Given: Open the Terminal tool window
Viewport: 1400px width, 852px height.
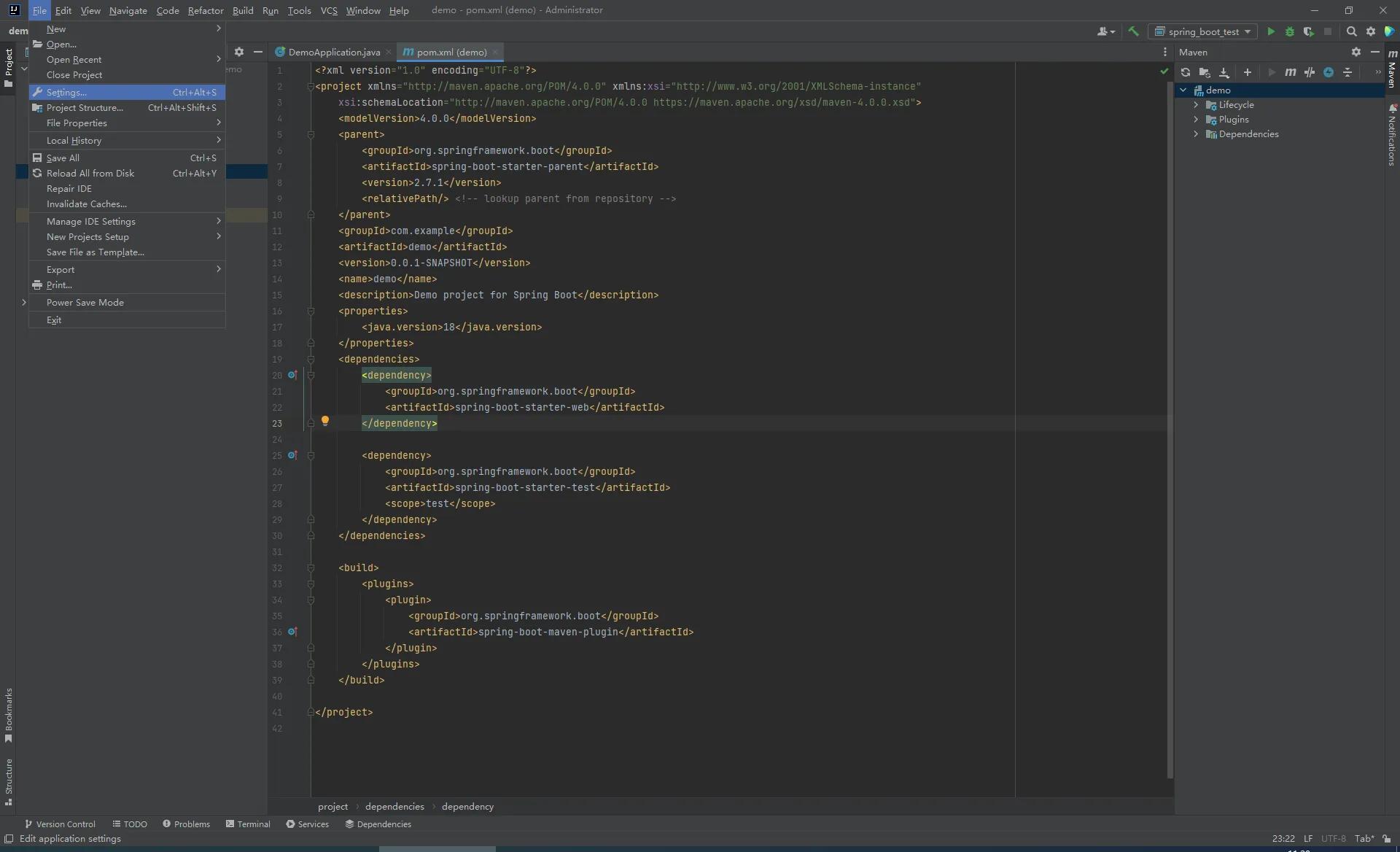Looking at the screenshot, I should point(254,824).
